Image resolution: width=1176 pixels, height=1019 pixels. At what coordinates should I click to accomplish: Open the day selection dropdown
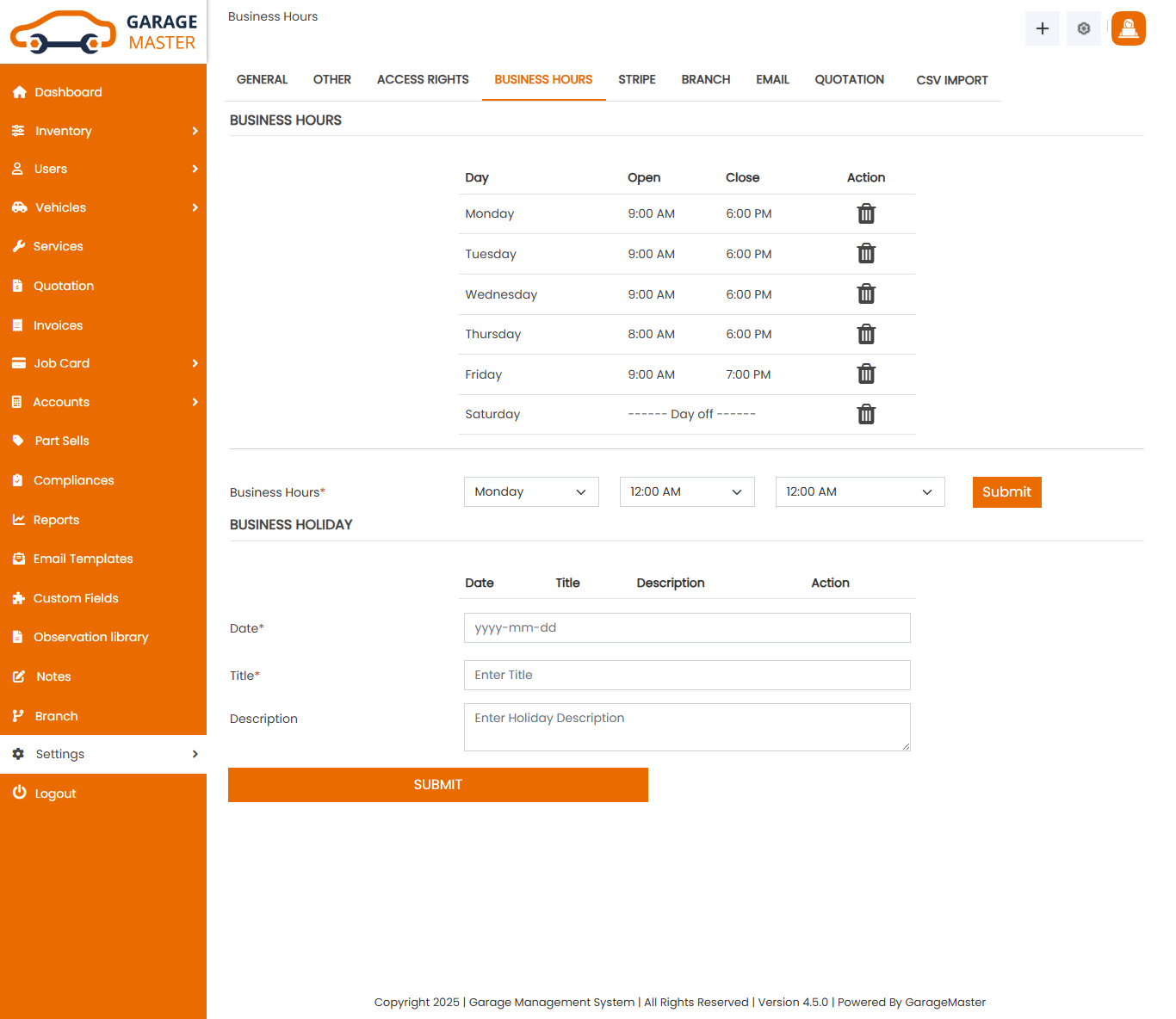[530, 491]
